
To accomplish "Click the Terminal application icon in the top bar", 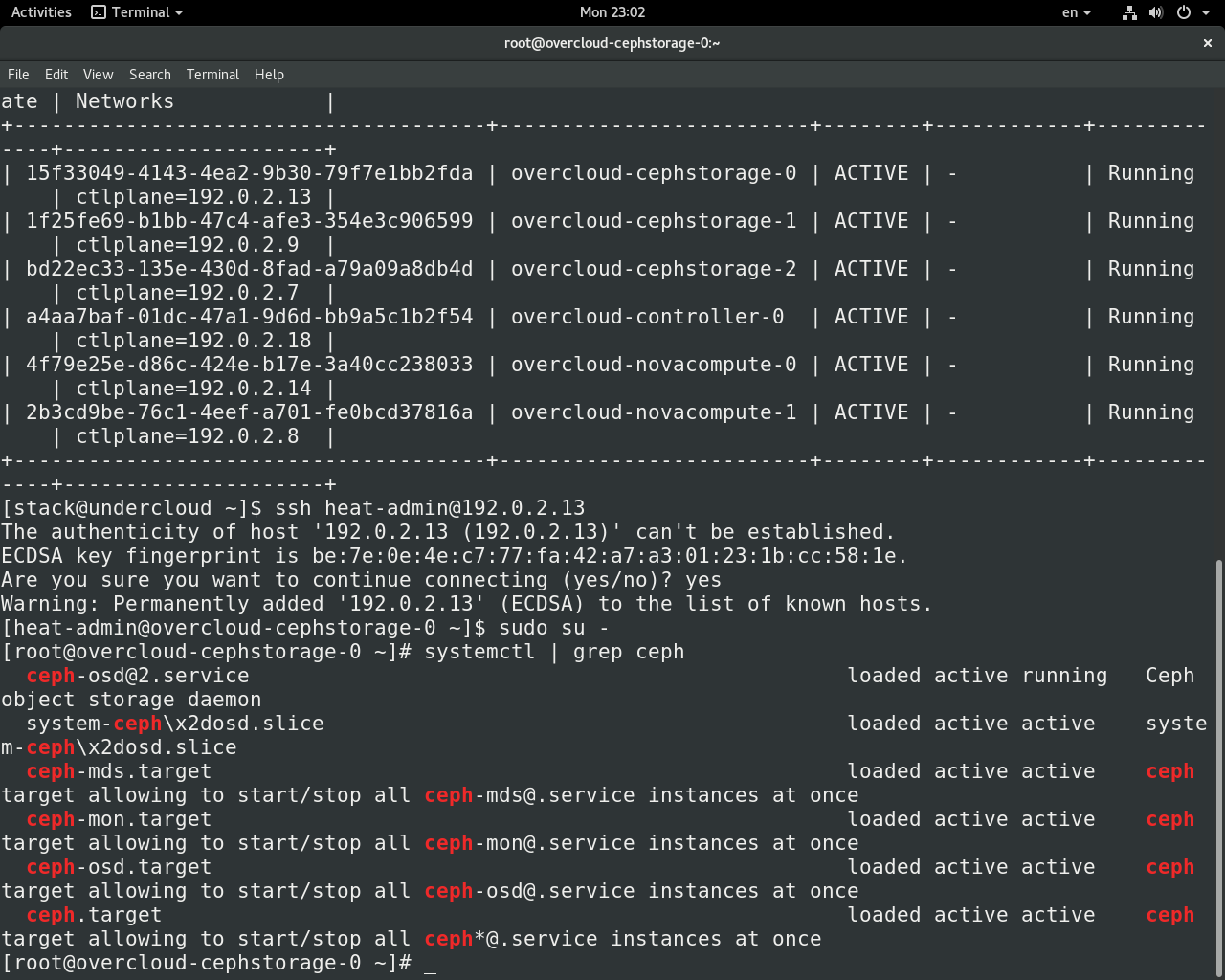I will pyautogui.click(x=99, y=12).
